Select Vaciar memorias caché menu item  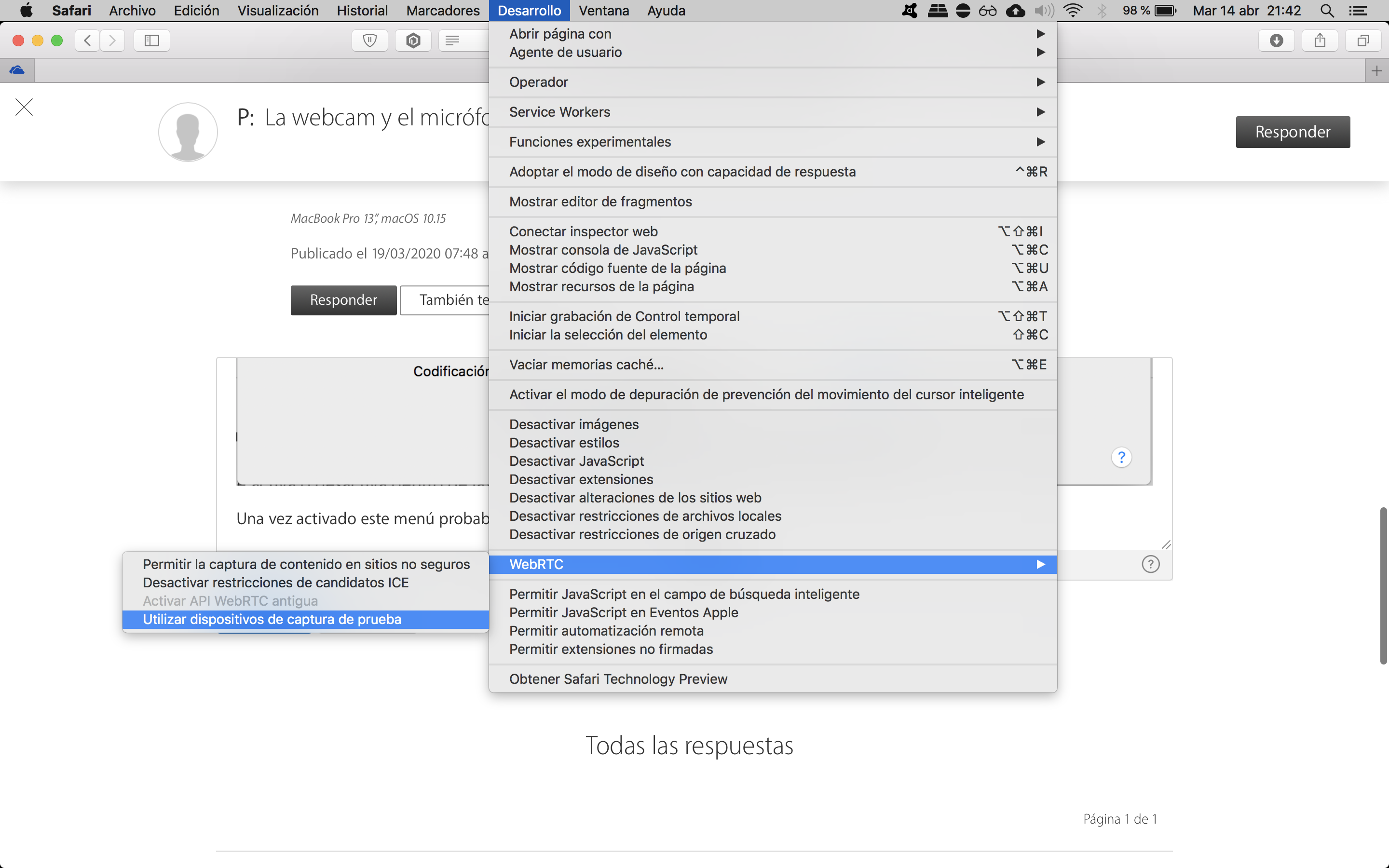[x=586, y=365]
